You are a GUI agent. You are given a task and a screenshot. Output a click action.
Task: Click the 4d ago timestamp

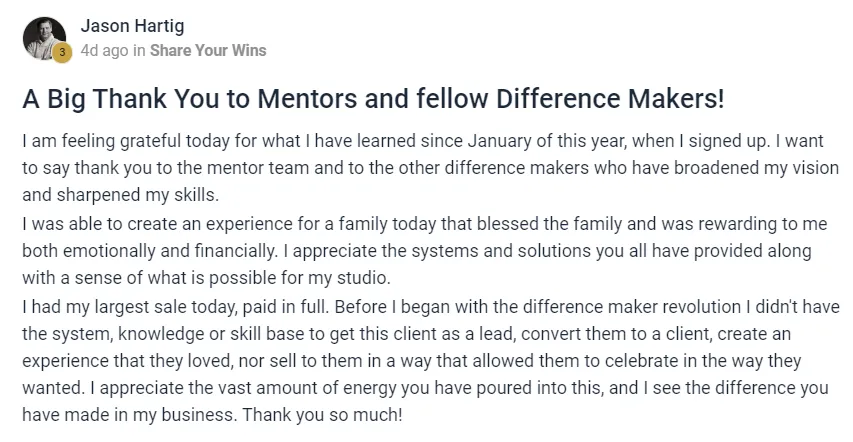click(104, 50)
